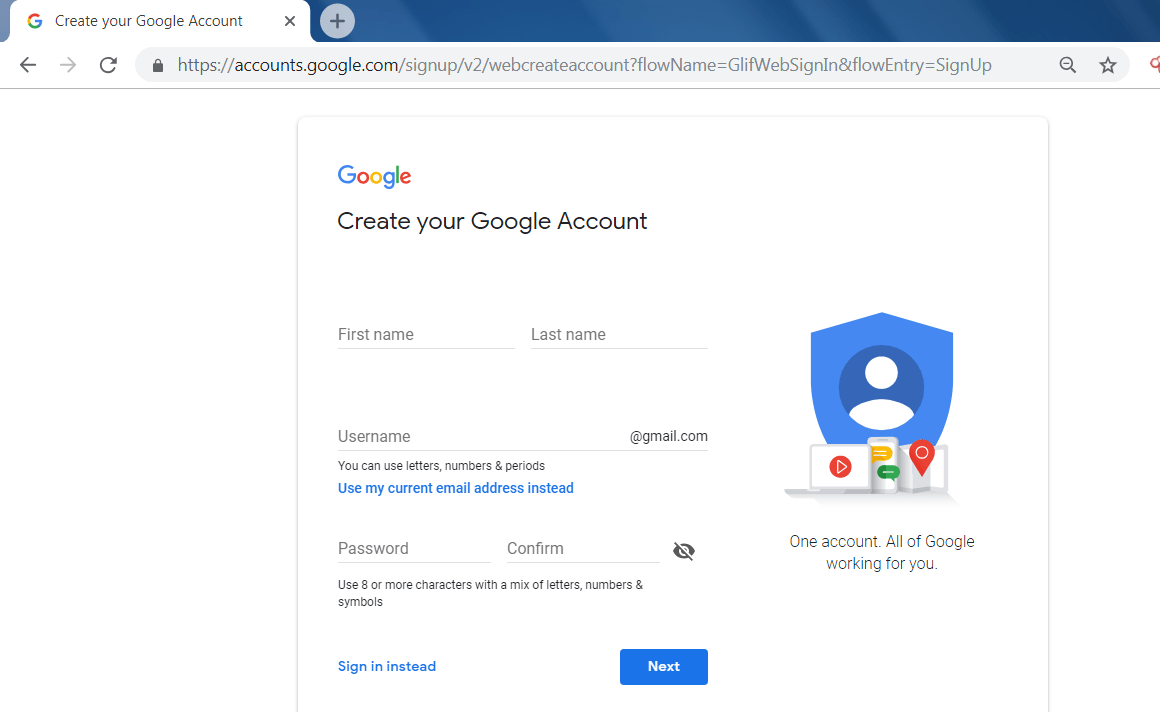Click the browser forward arrow
Screen dimensions: 1166x712
click(x=68, y=65)
